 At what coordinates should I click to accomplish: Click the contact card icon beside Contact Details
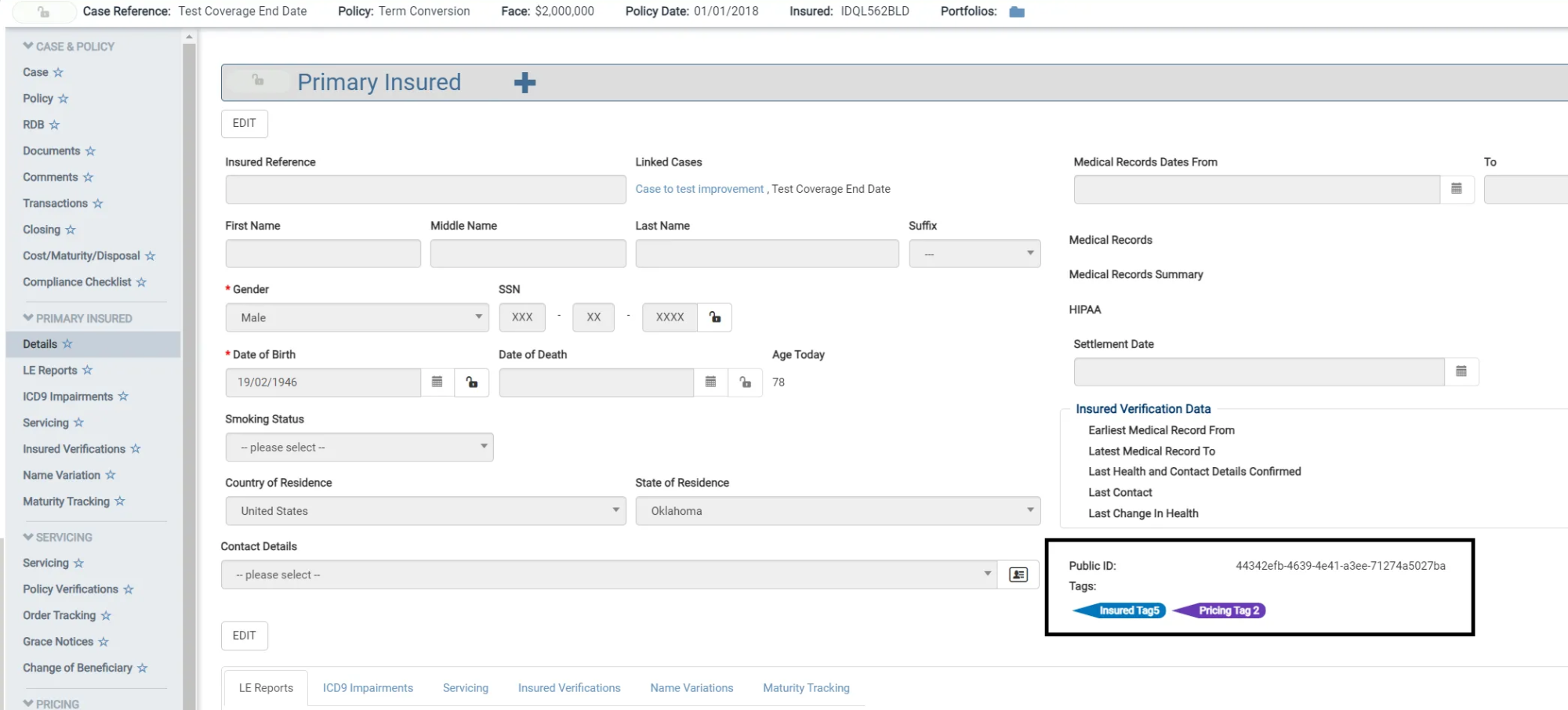click(1018, 575)
